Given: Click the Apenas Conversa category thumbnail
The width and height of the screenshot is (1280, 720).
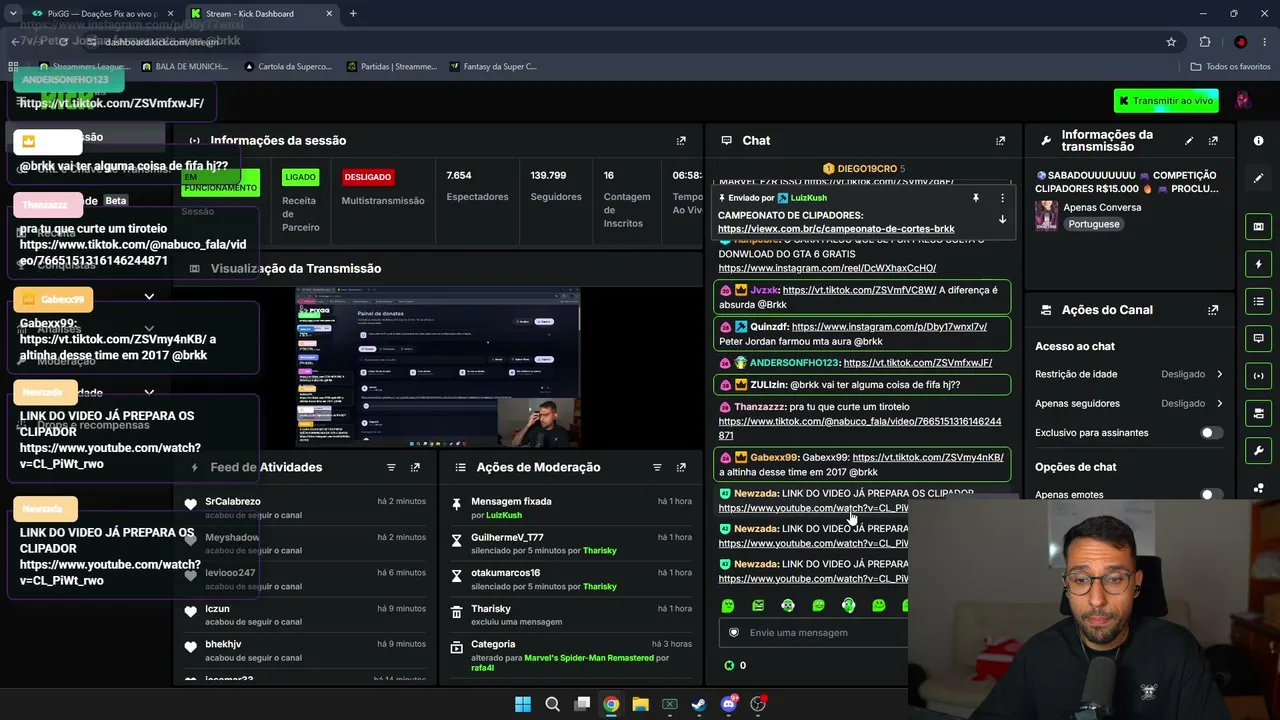Looking at the screenshot, I should pyautogui.click(x=1046, y=215).
